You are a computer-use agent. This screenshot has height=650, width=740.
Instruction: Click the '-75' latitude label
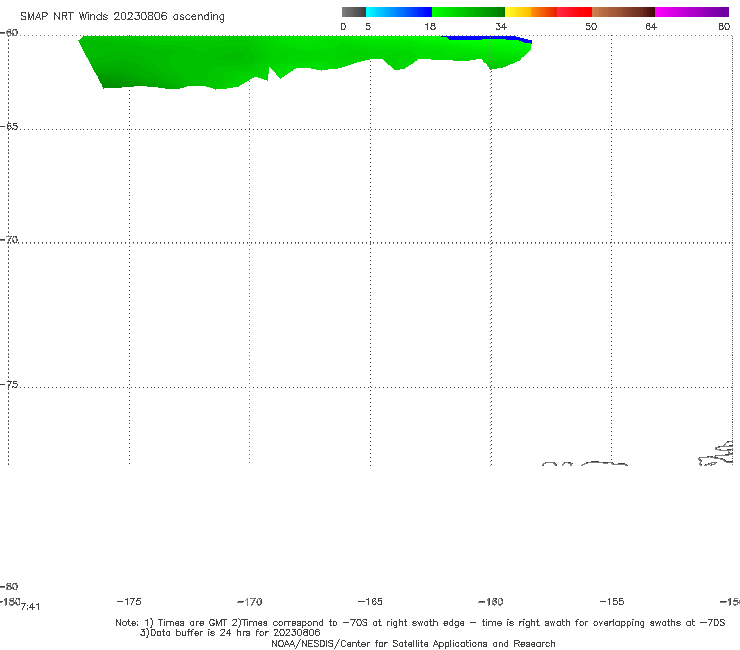click(x=9, y=385)
